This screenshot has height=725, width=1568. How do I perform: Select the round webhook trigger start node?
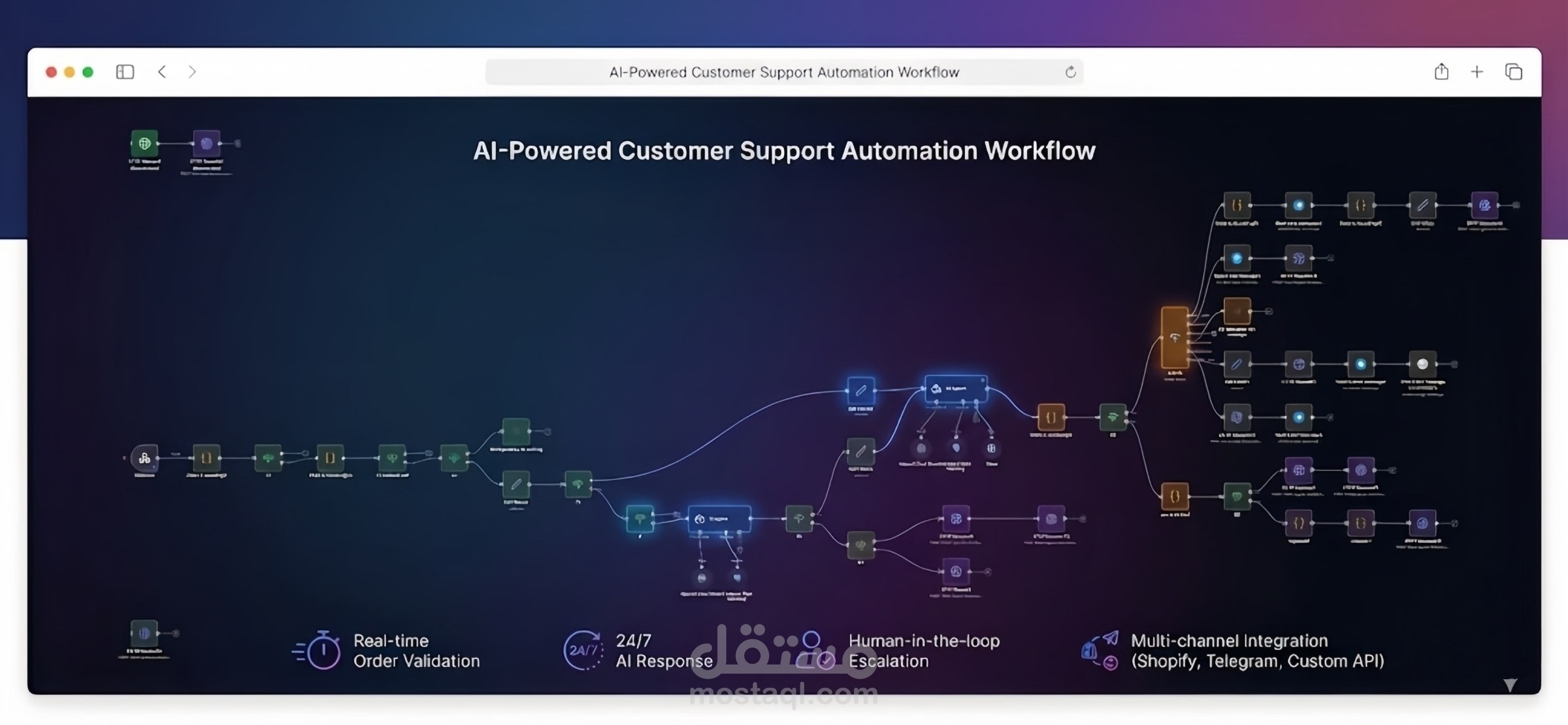(x=144, y=458)
